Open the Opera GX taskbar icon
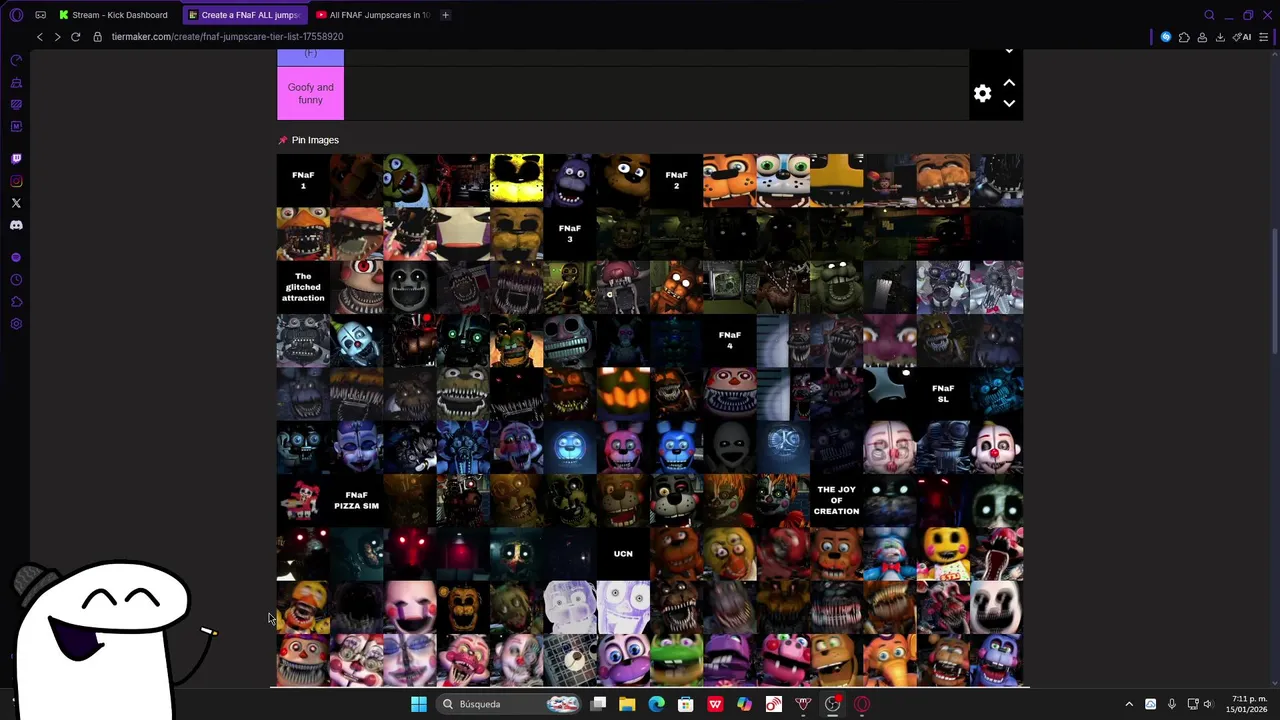Viewport: 1280px width, 720px height. (862, 704)
